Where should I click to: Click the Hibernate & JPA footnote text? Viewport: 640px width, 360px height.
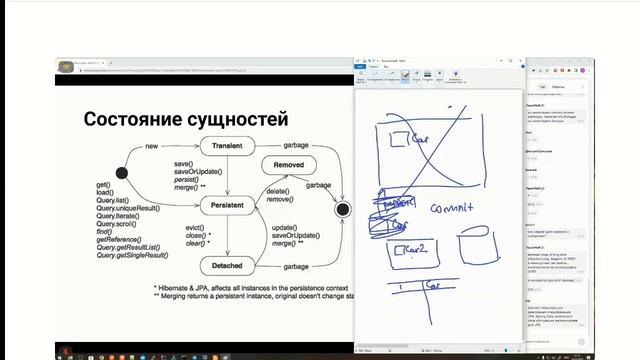[x=251, y=288]
